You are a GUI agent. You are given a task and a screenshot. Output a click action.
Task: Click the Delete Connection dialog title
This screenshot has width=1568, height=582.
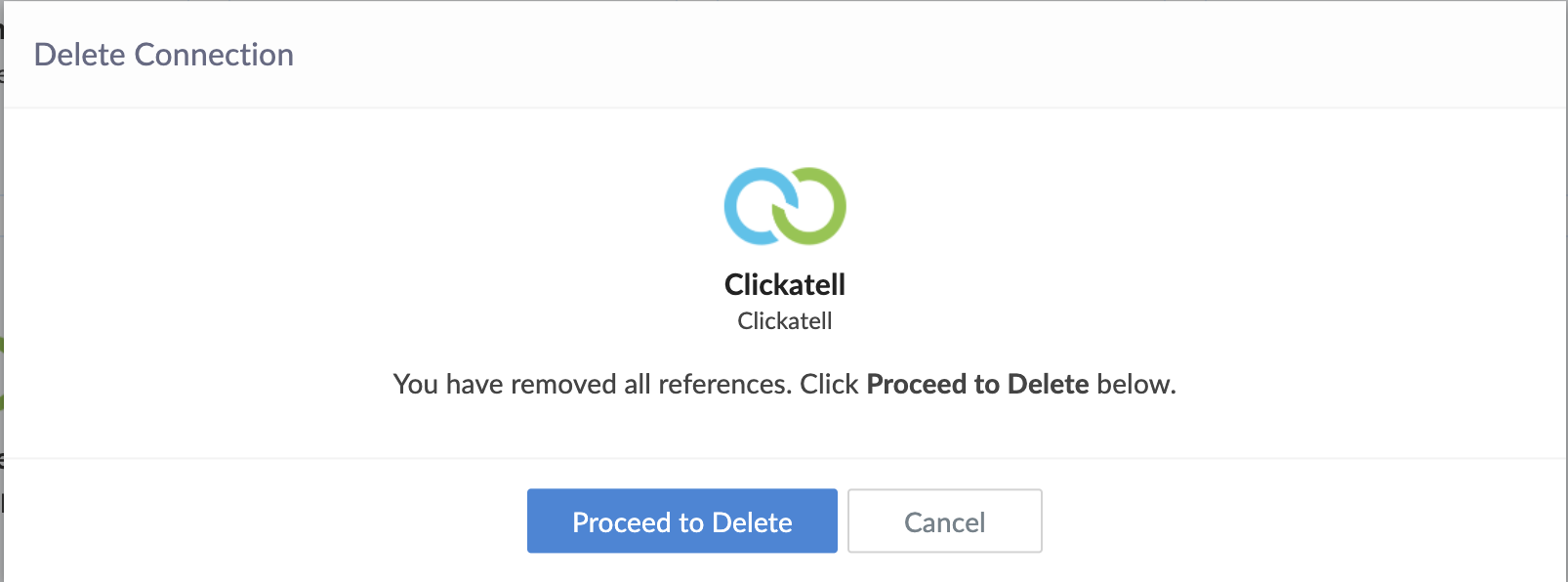[x=164, y=55]
